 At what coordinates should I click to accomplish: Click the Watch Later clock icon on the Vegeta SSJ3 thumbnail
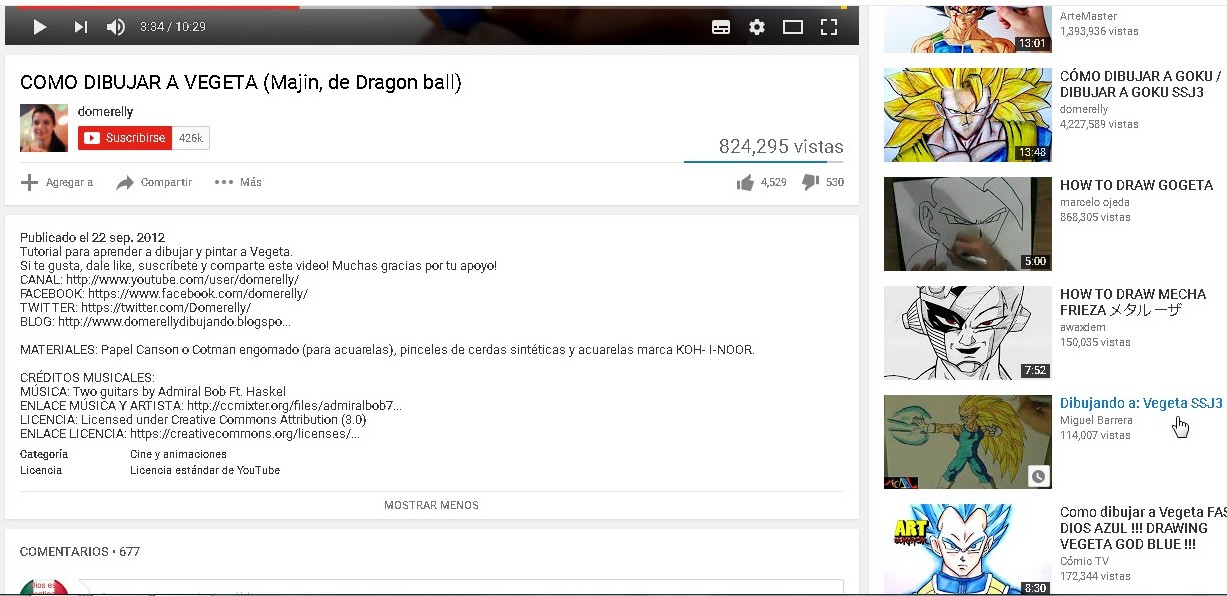1039,477
